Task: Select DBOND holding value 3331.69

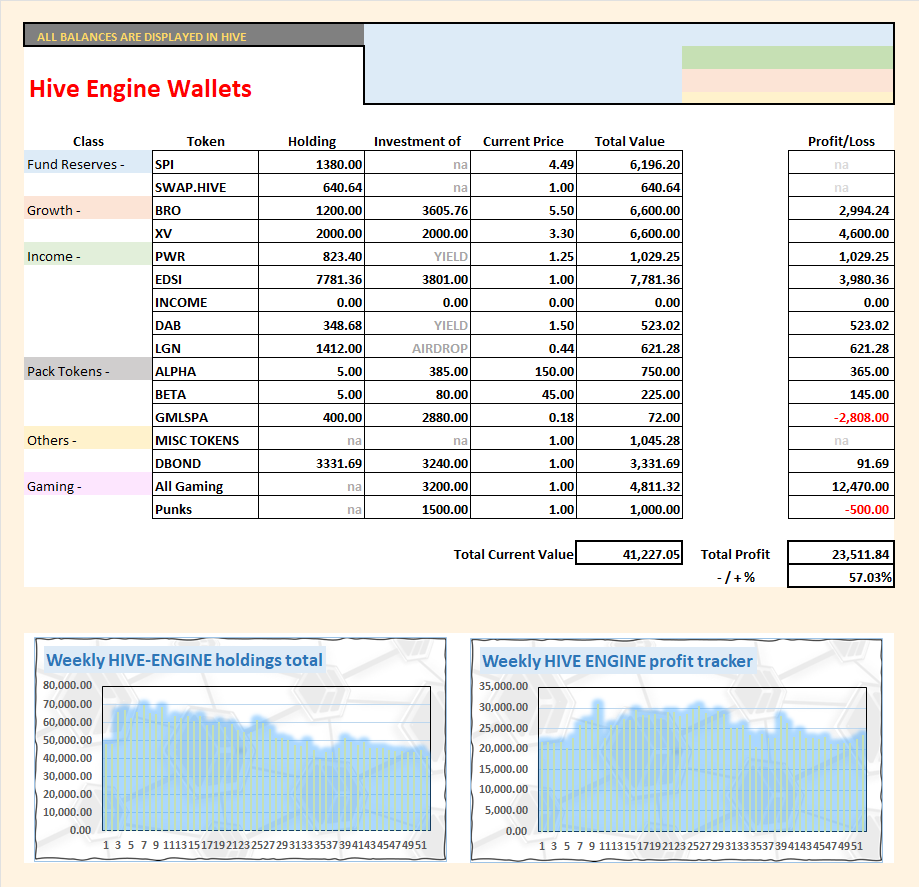Action: (x=311, y=461)
